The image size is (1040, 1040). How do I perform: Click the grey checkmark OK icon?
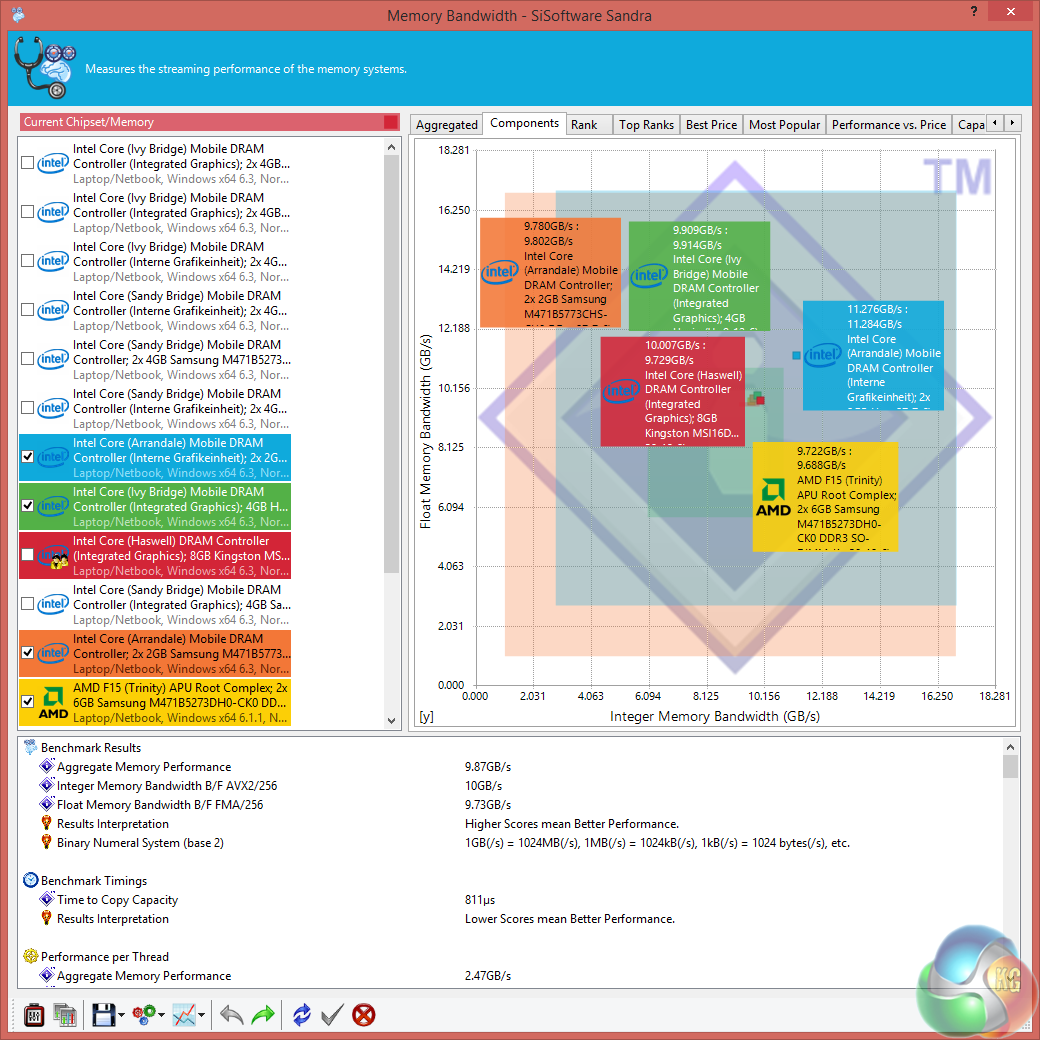click(332, 1015)
